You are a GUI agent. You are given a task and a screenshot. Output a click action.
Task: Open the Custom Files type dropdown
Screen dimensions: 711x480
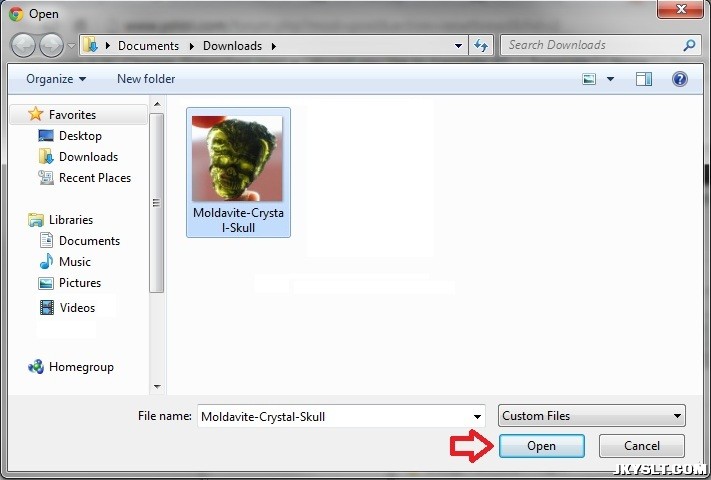[592, 416]
